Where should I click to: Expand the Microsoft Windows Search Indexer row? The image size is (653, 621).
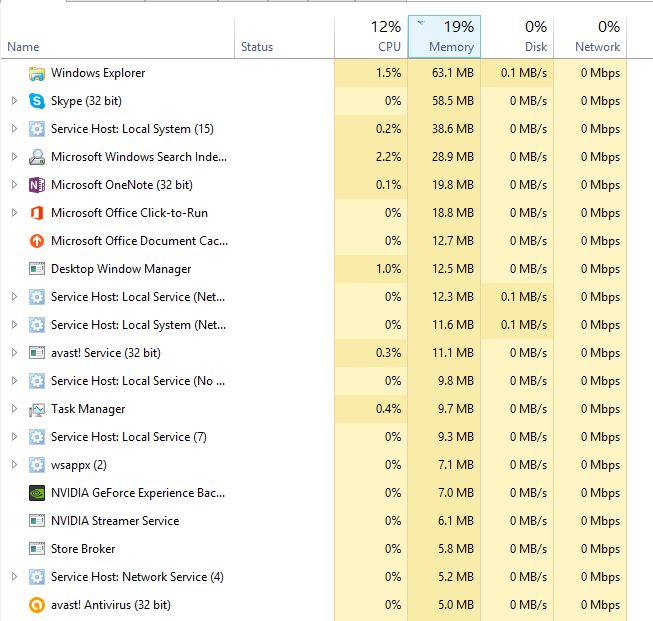(14, 157)
